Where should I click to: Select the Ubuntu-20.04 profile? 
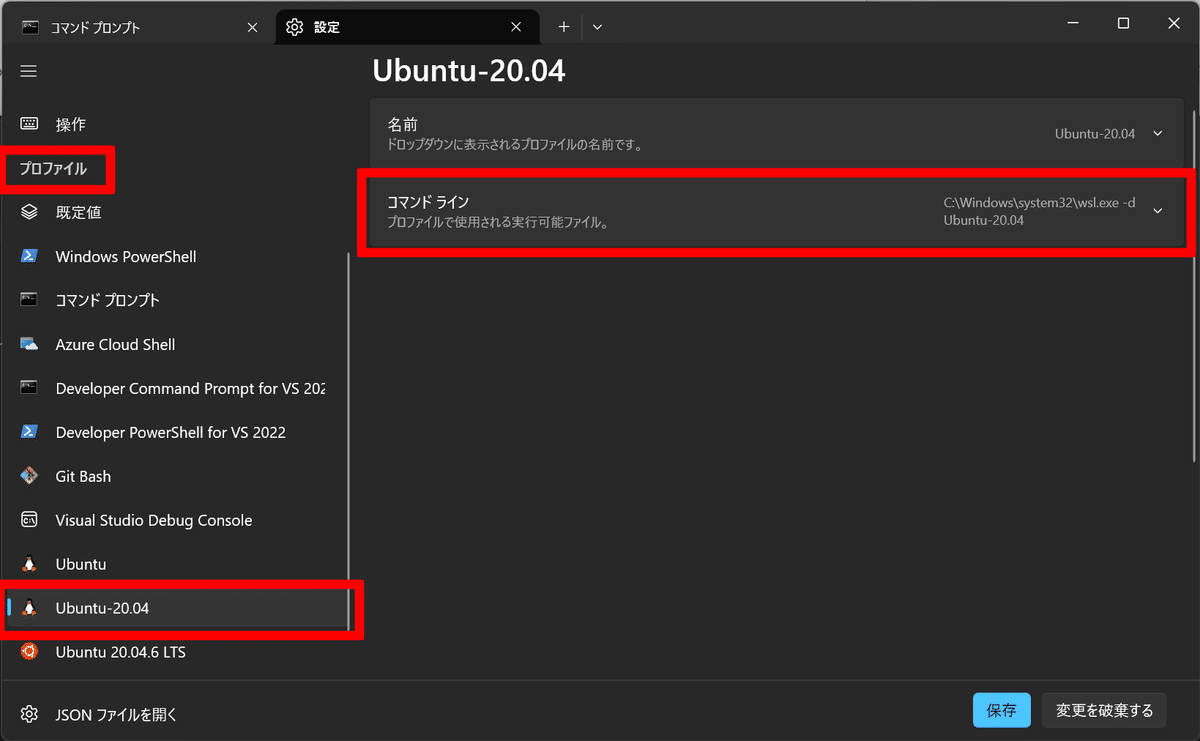[175, 608]
